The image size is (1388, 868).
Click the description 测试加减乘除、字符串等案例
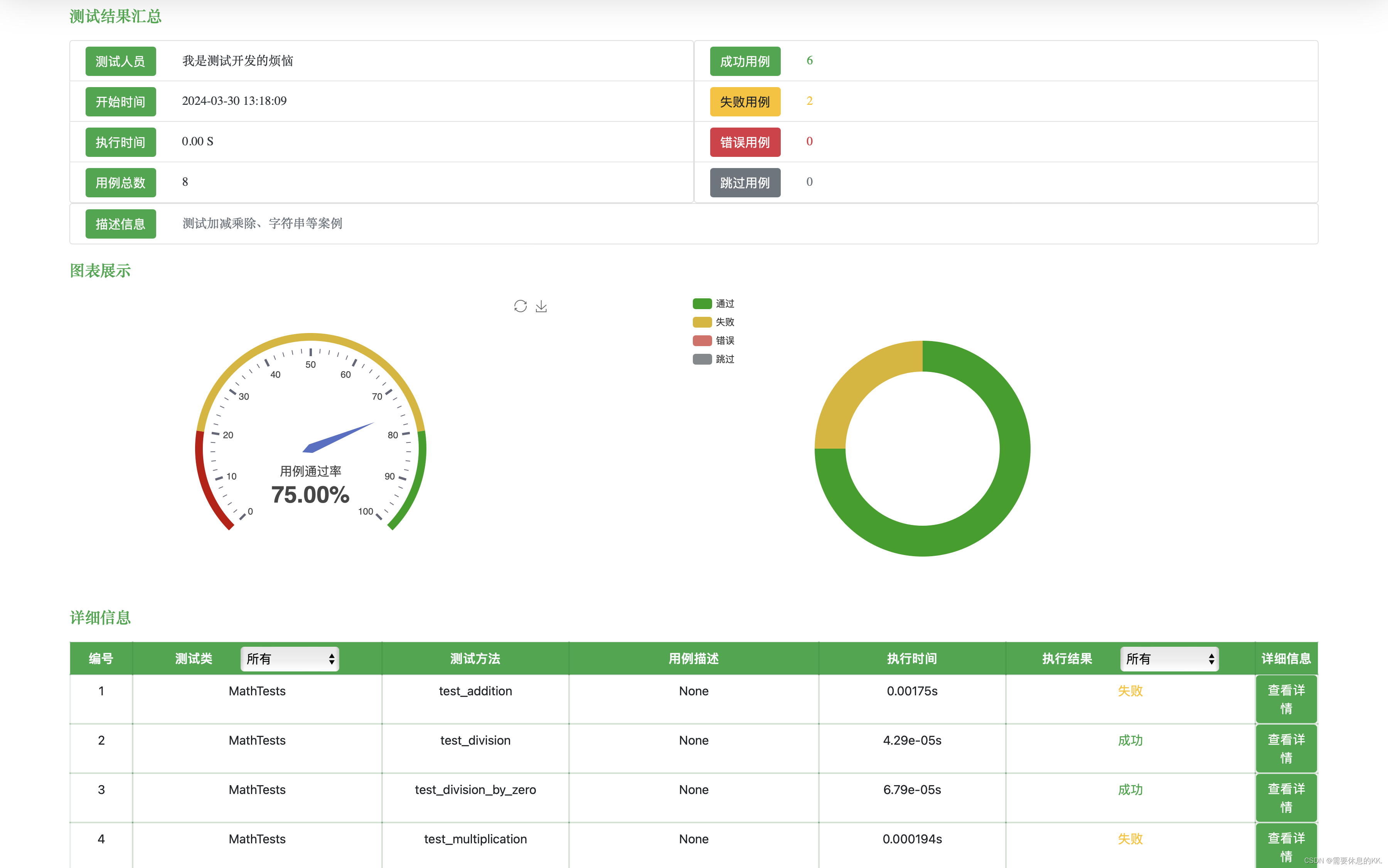pos(263,223)
